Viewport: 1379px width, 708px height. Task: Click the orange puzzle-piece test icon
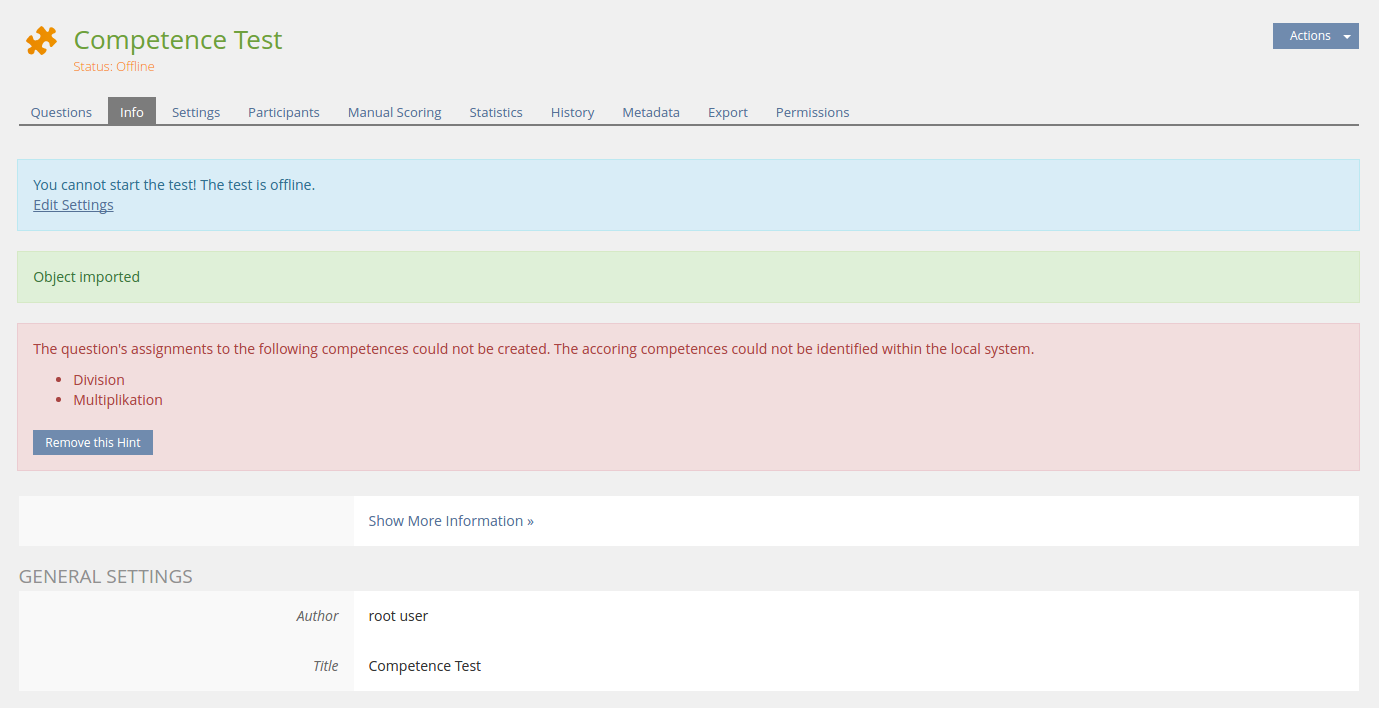point(41,41)
